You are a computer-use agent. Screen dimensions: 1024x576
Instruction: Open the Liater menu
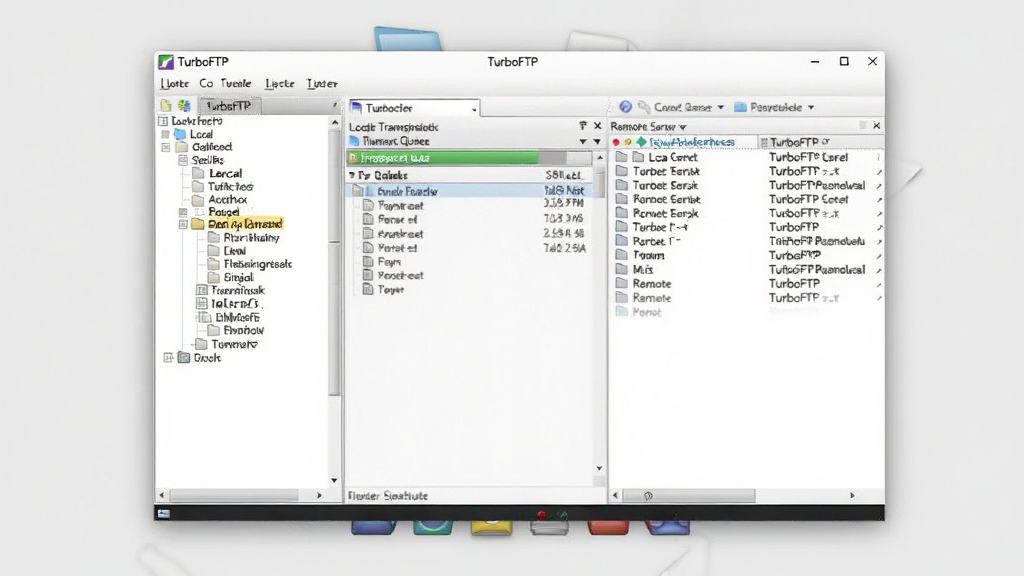[322, 84]
